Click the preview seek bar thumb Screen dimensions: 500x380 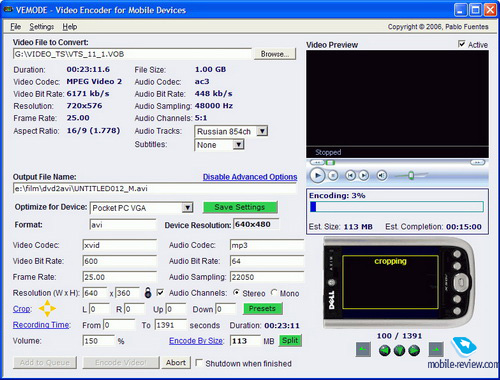[x=331, y=162]
